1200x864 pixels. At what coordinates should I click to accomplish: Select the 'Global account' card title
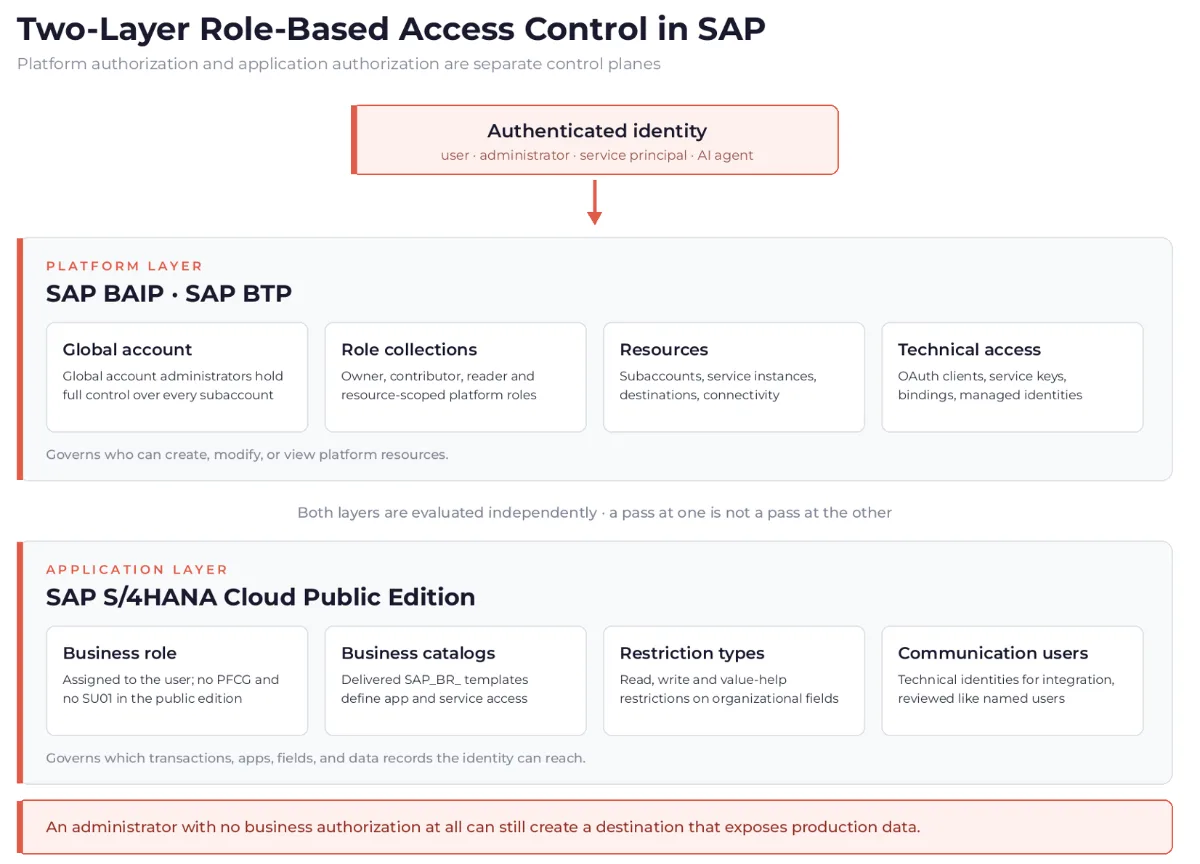coord(127,350)
